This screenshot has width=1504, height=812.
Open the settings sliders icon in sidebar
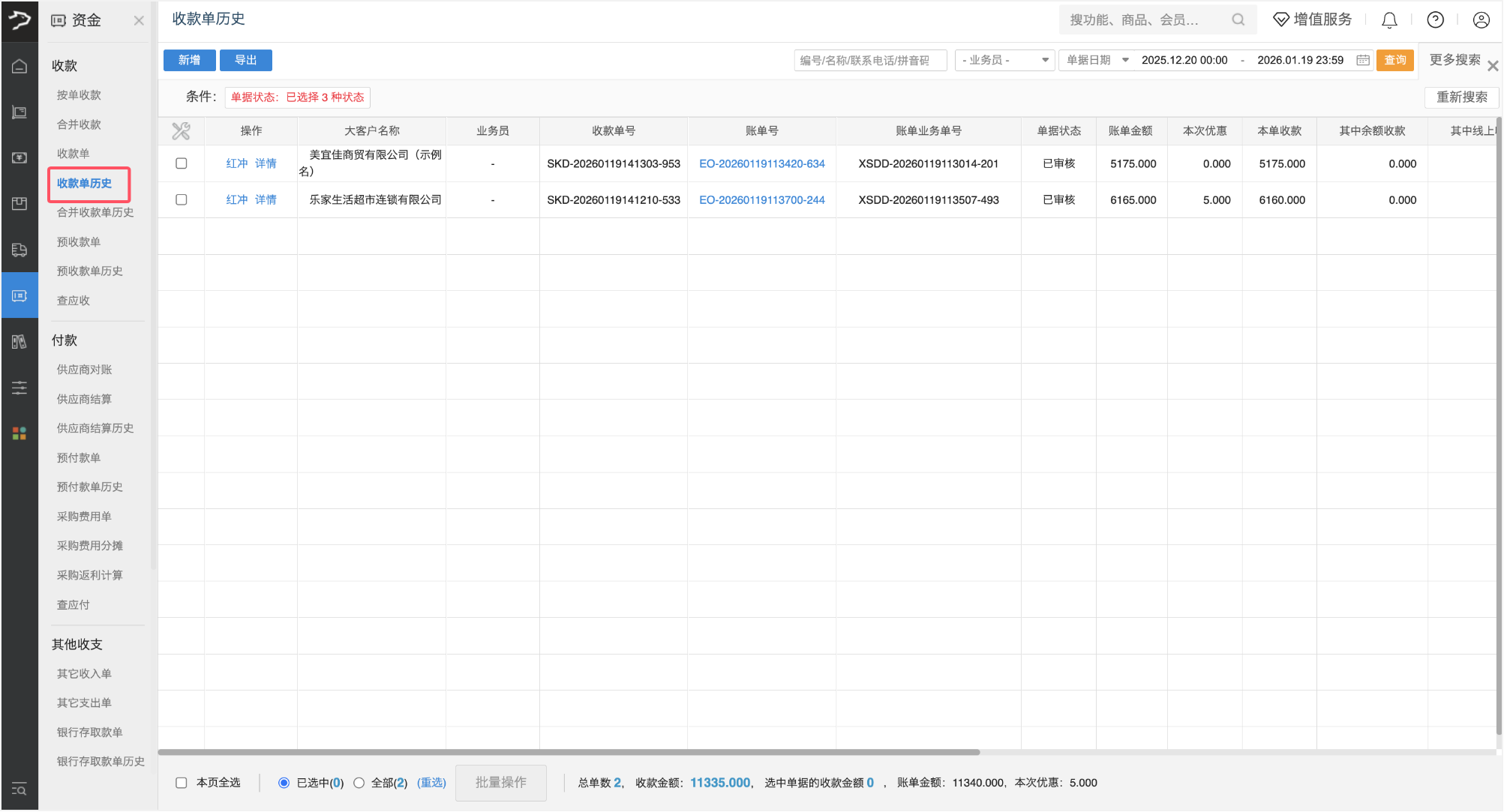pyautogui.click(x=20, y=388)
